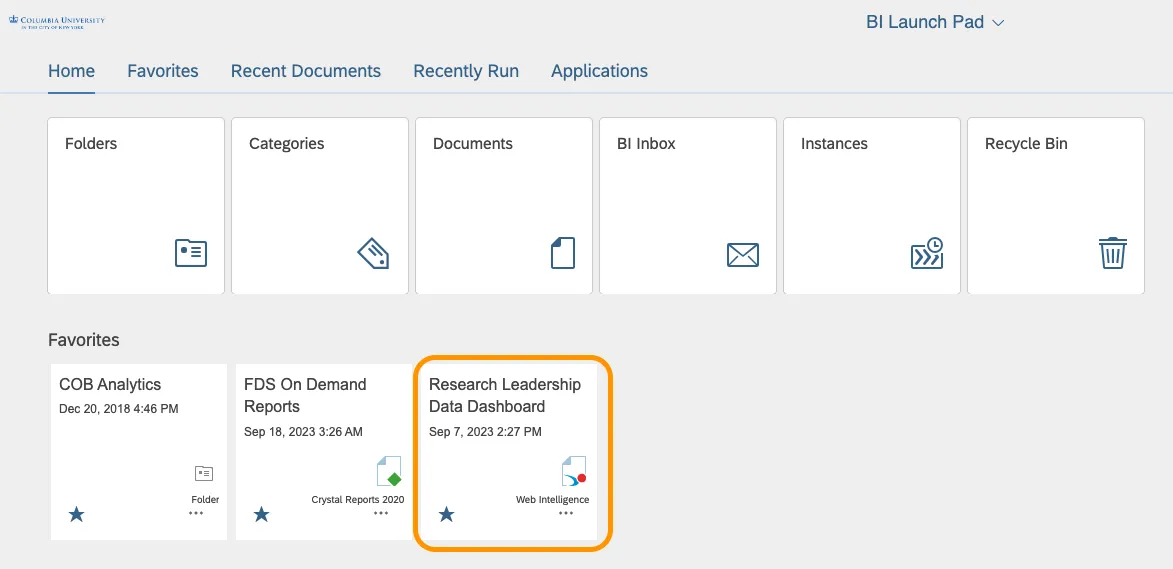
Task: Click the BI Launch Pad title text
Action: [x=925, y=22]
